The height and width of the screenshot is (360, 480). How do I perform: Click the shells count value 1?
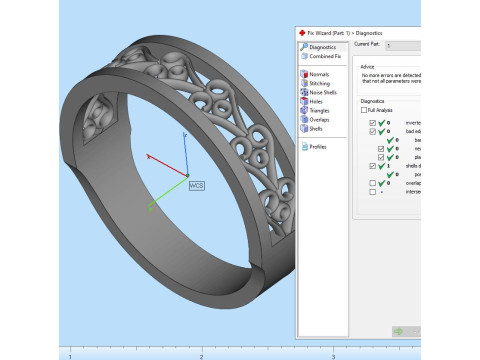tap(388, 166)
